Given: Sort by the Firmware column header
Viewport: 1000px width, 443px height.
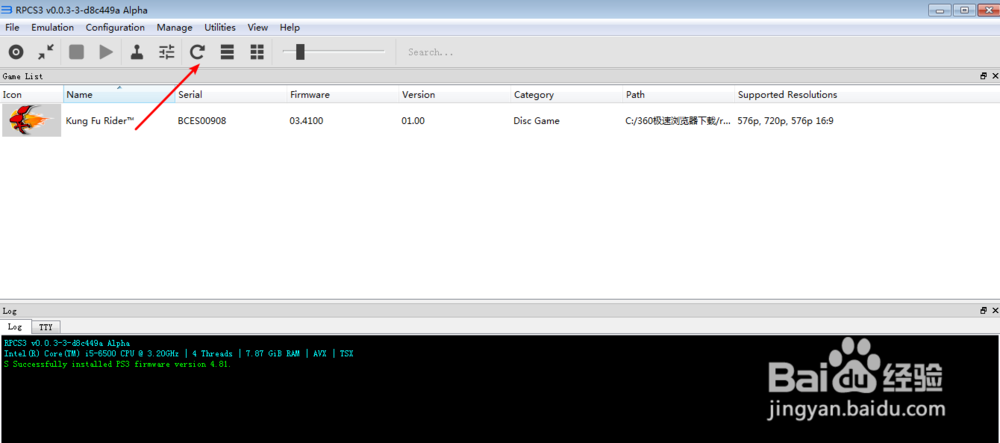Looking at the screenshot, I should [343, 94].
